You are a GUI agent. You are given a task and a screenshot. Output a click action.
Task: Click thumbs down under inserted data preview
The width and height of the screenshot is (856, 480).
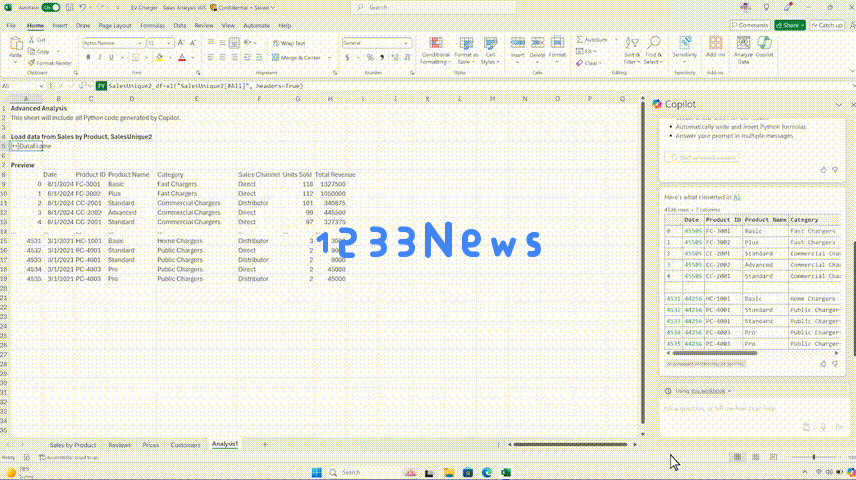click(835, 364)
